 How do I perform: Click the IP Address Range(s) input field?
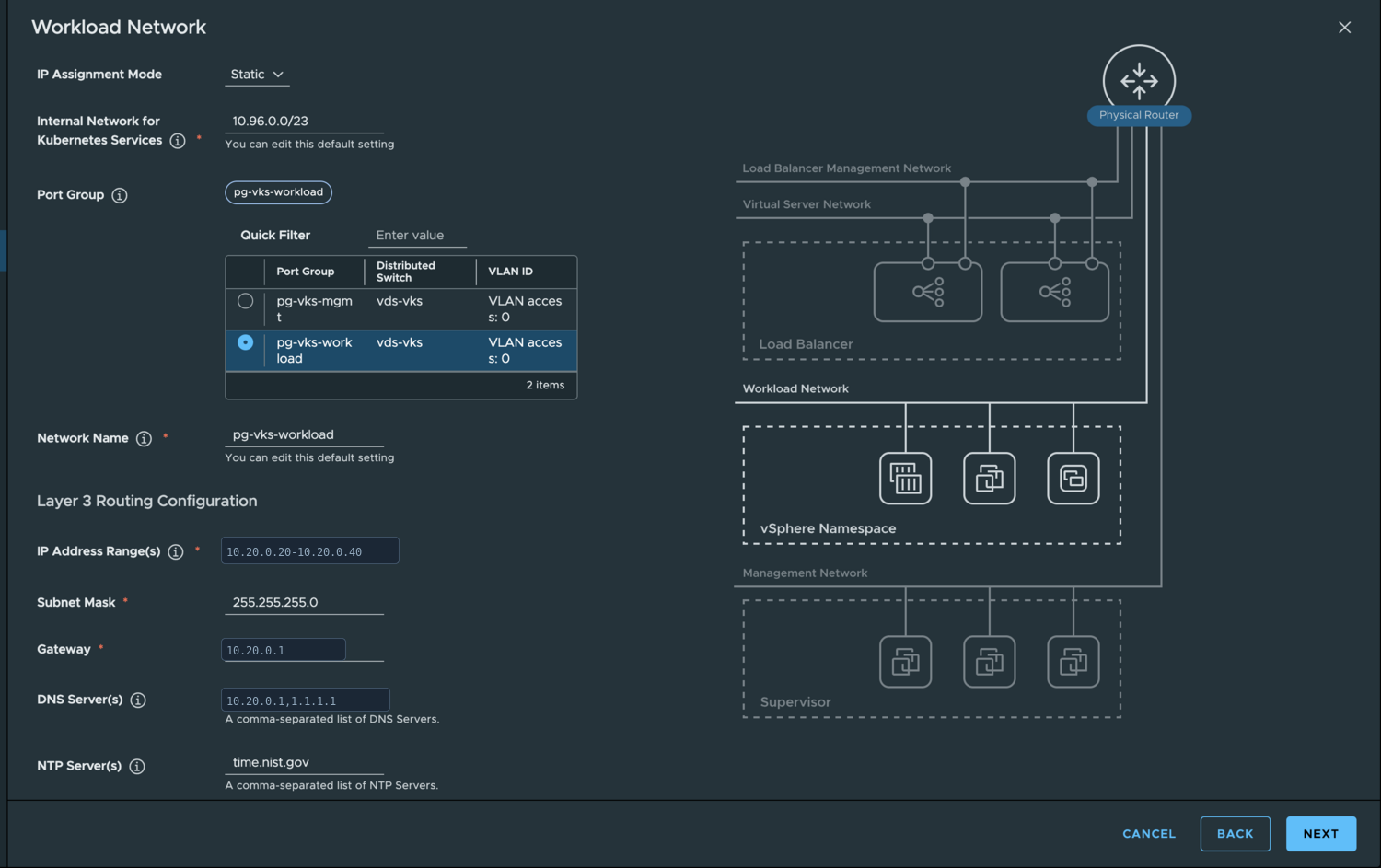tap(309, 551)
